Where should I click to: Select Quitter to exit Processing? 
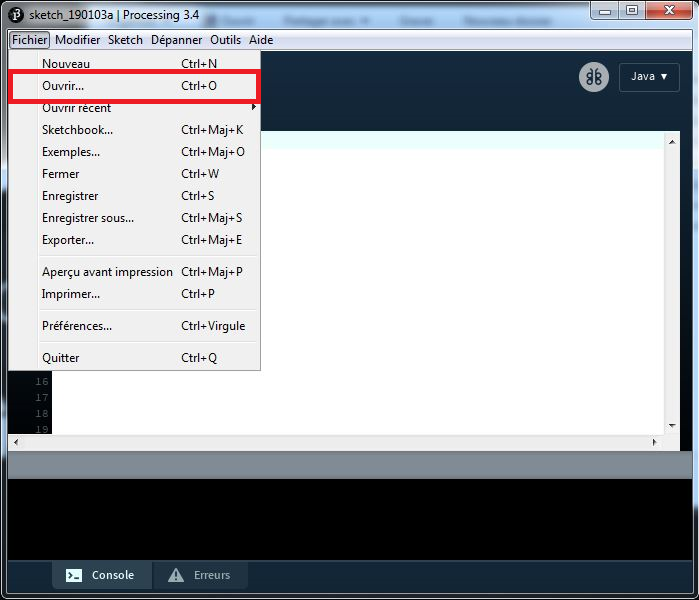point(134,358)
